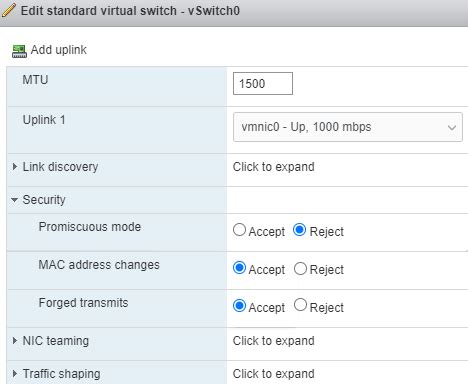Click 'Click to expand' beside Link discovery
This screenshot has width=468, height=384.
point(273,167)
